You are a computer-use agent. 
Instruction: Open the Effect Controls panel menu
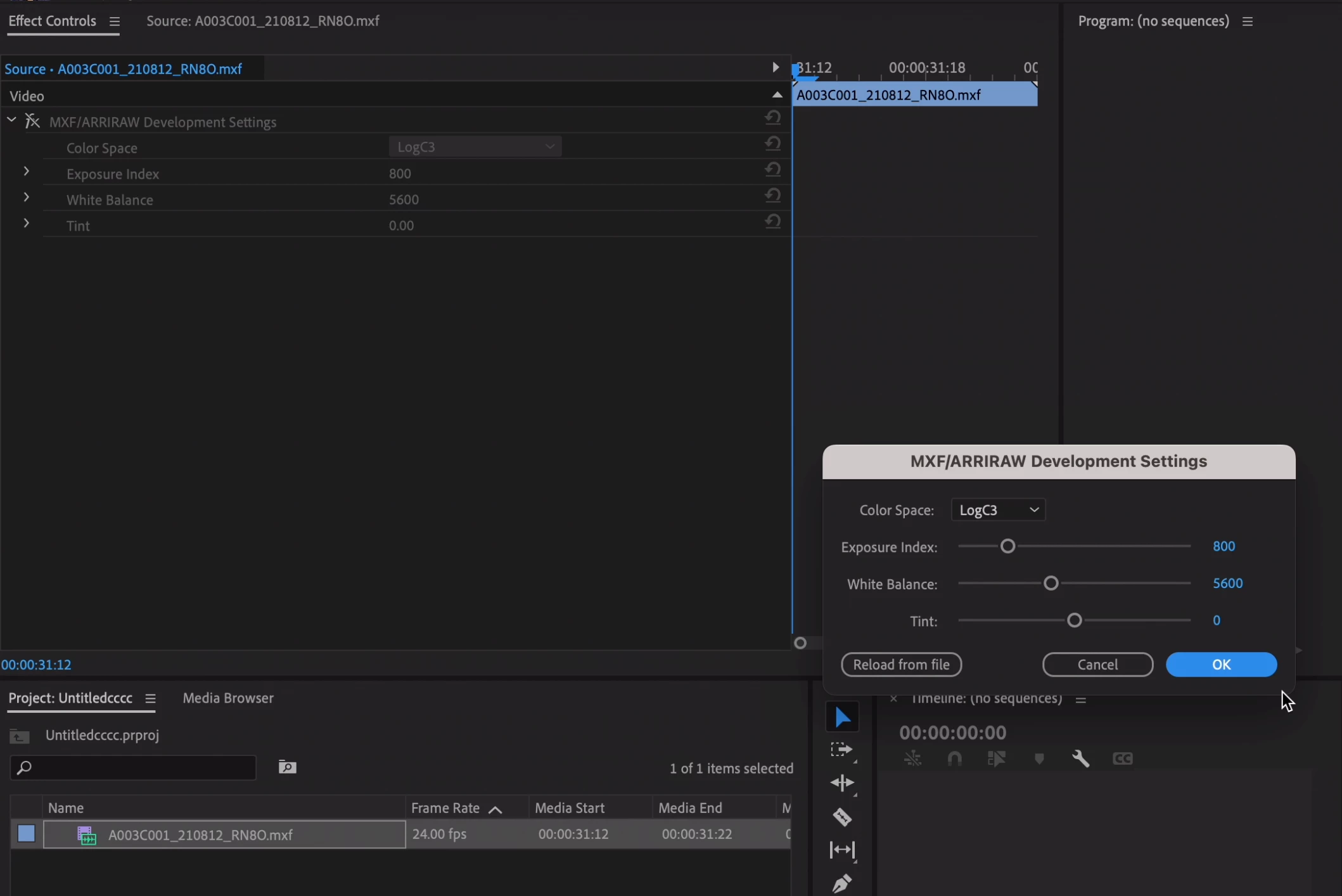click(114, 22)
